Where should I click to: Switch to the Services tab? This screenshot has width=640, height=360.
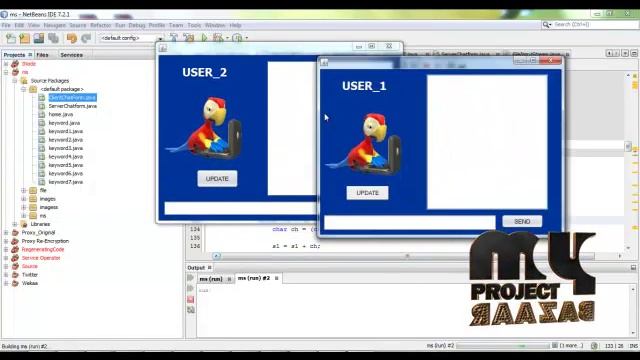[x=71, y=55]
